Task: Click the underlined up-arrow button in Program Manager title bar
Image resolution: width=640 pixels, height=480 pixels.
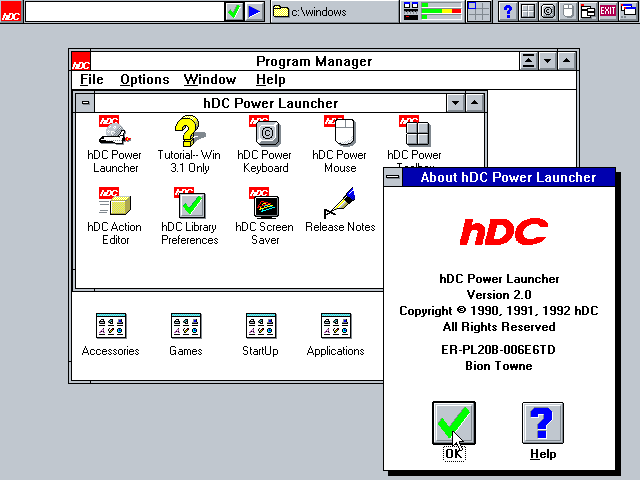Action: point(529,61)
